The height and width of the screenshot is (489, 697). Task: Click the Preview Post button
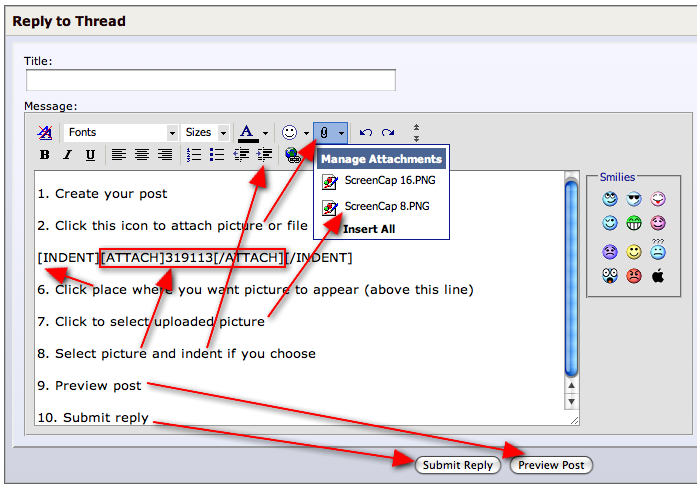551,465
